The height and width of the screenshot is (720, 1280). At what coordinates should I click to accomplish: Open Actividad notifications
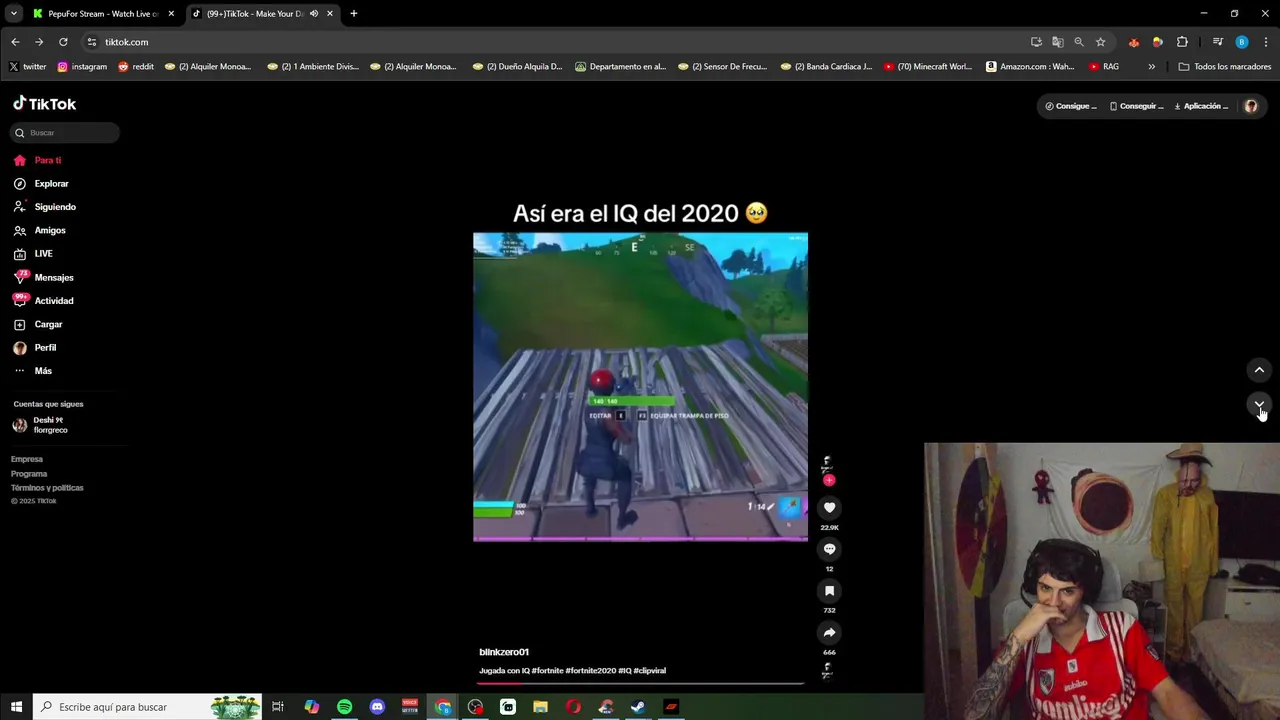click(44, 301)
